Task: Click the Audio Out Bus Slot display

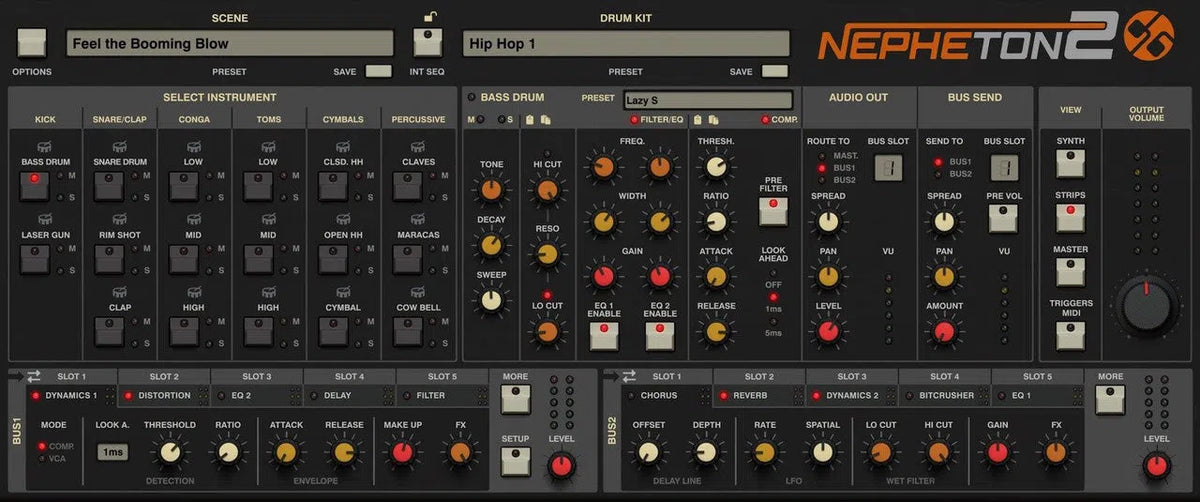Action: point(887,167)
